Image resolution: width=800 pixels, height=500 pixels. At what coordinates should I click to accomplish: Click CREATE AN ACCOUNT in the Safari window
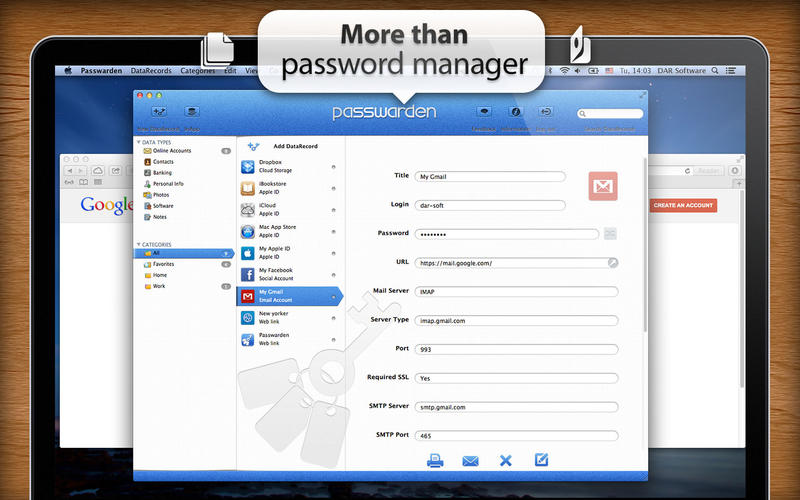[x=683, y=205]
